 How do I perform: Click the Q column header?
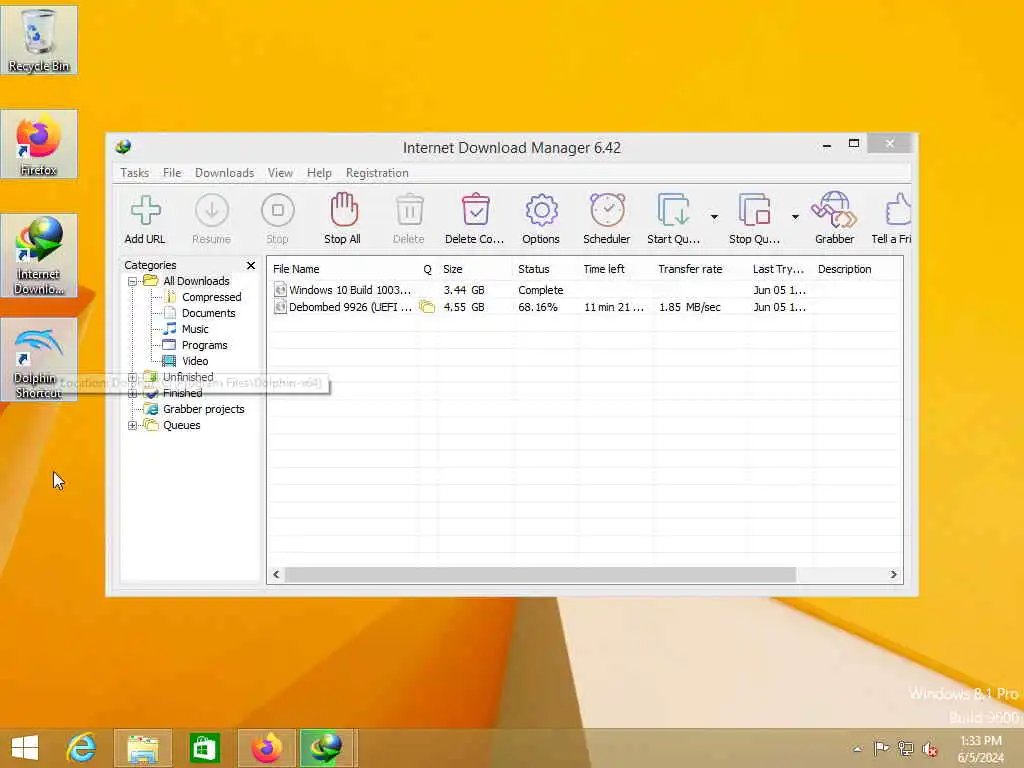(428, 269)
